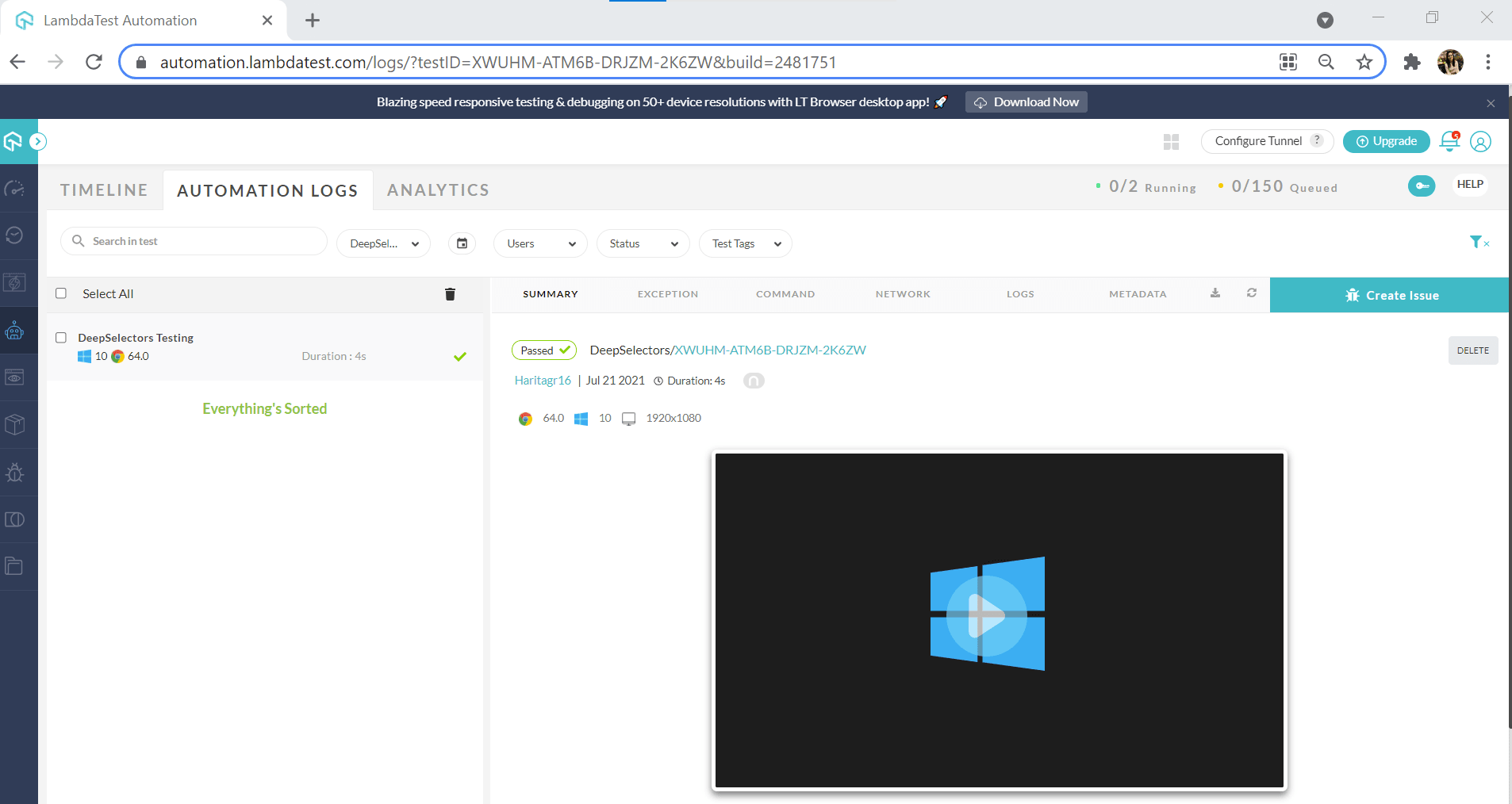Click the Create Issue button
The height and width of the screenshot is (804, 1512).
tap(1390, 295)
